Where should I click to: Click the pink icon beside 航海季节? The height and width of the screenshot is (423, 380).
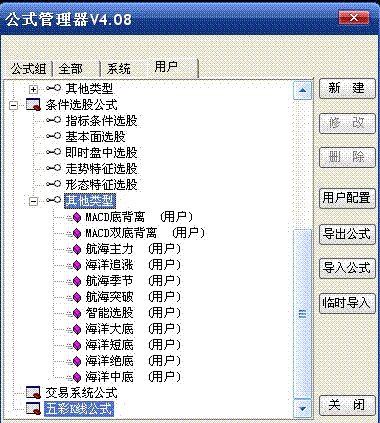coord(77,281)
